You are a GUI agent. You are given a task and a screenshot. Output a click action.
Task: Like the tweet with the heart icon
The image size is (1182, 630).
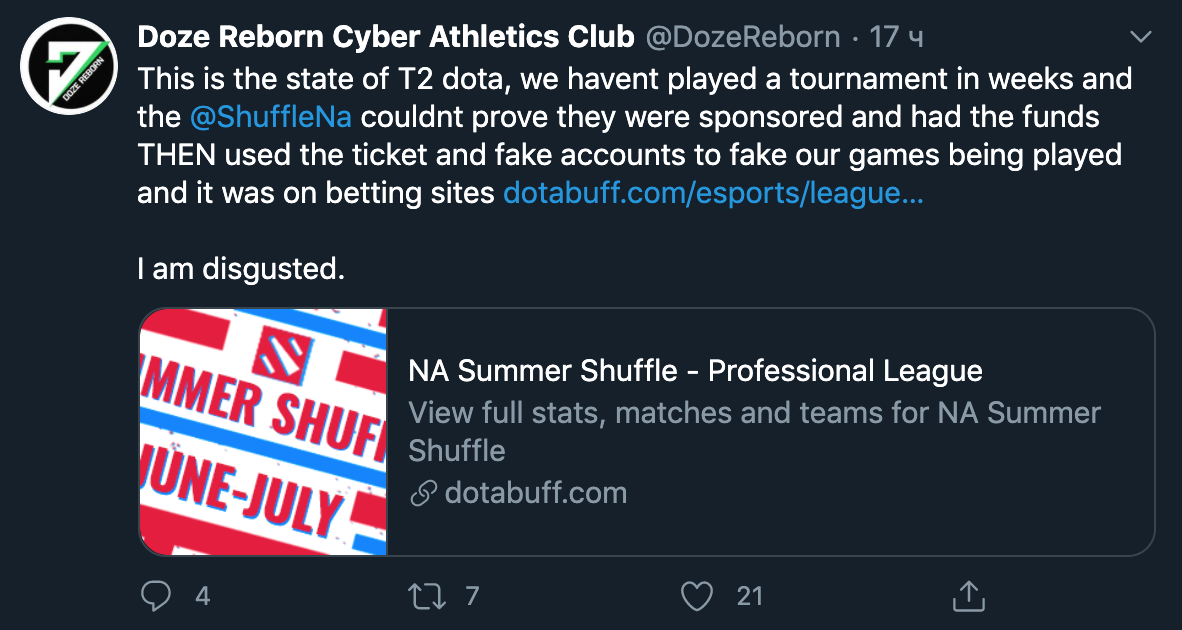tap(695, 597)
